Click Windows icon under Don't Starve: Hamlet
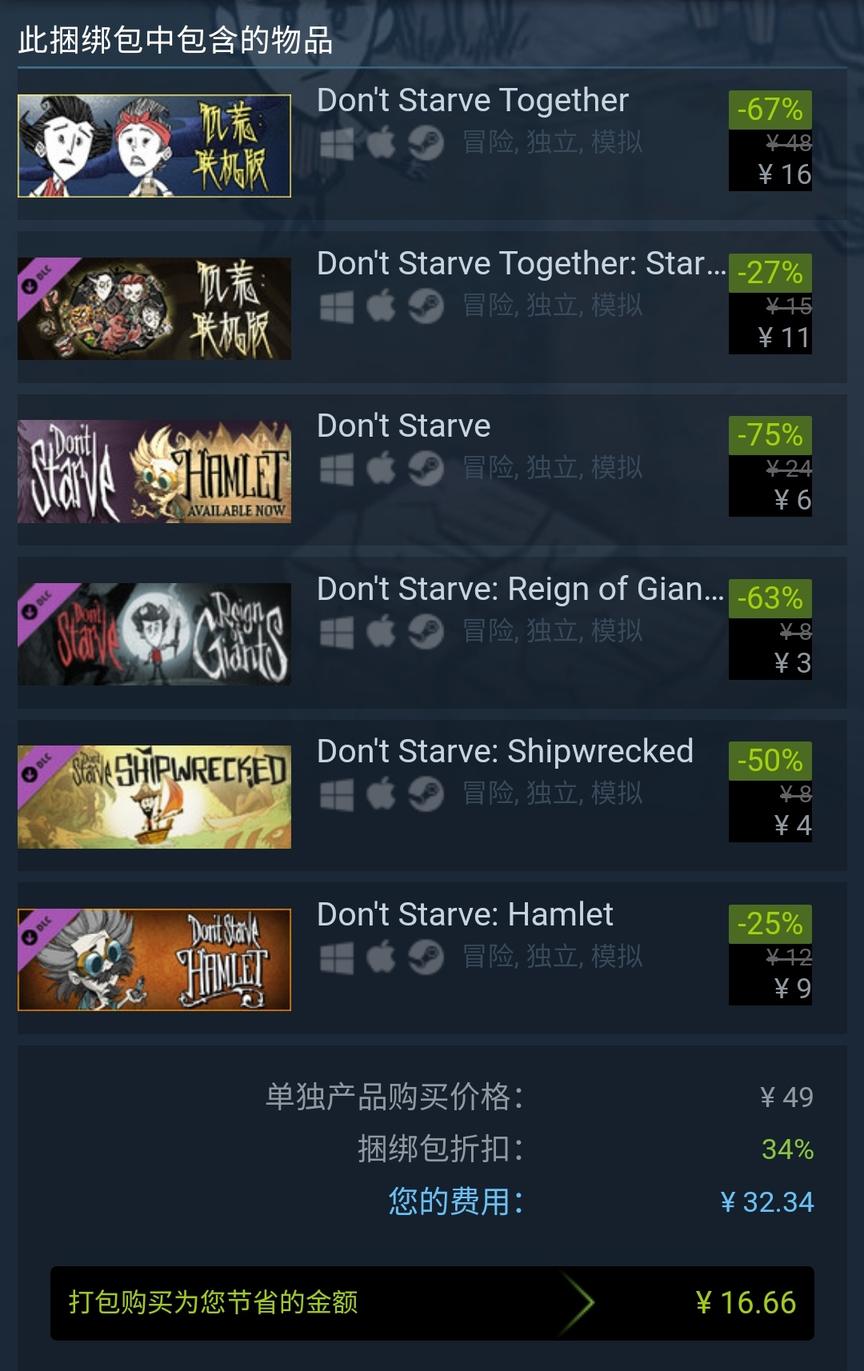864x1371 pixels. coord(336,957)
